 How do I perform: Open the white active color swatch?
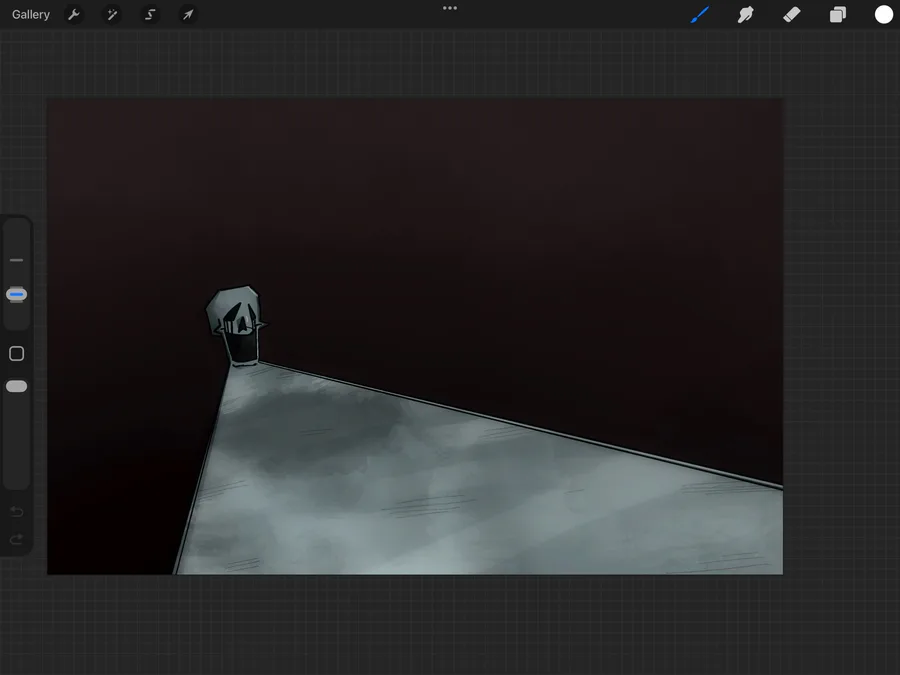coord(883,14)
